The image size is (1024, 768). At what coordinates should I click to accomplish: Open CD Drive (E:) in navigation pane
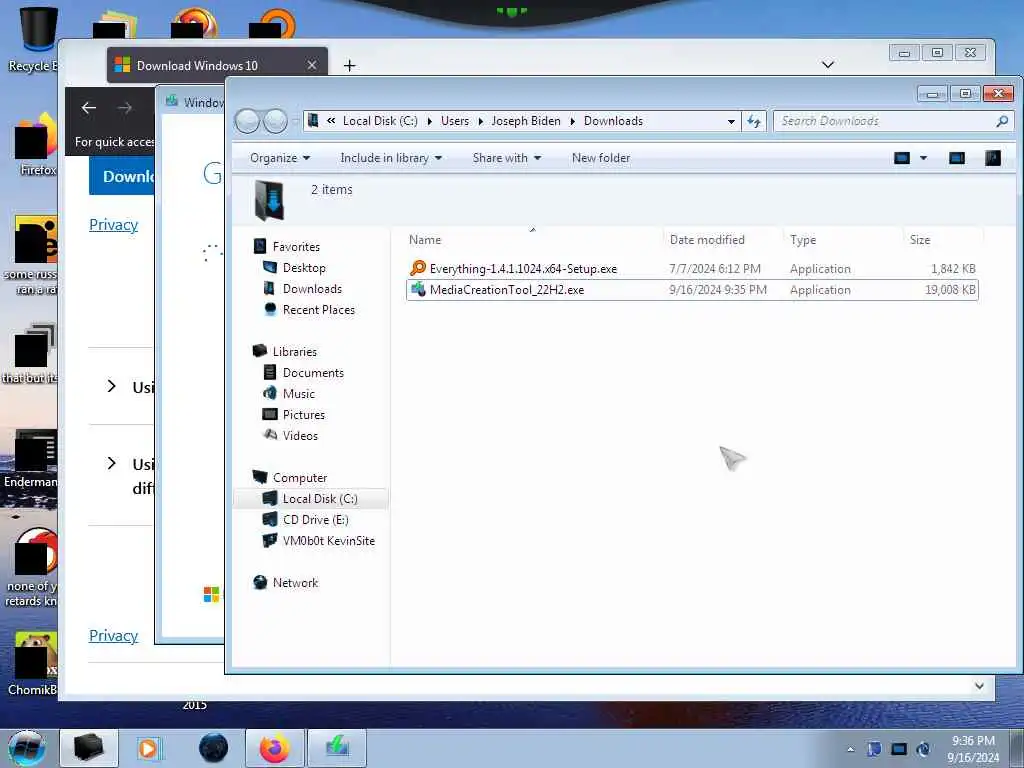[315, 519]
